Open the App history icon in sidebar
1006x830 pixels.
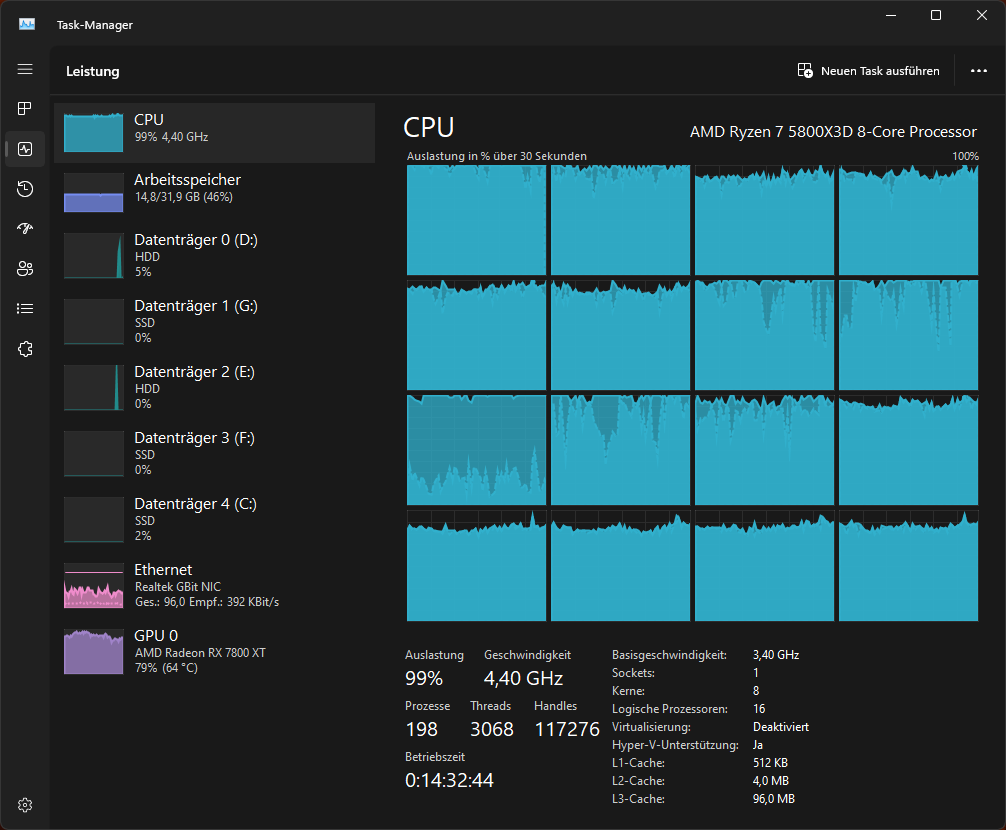tap(25, 189)
